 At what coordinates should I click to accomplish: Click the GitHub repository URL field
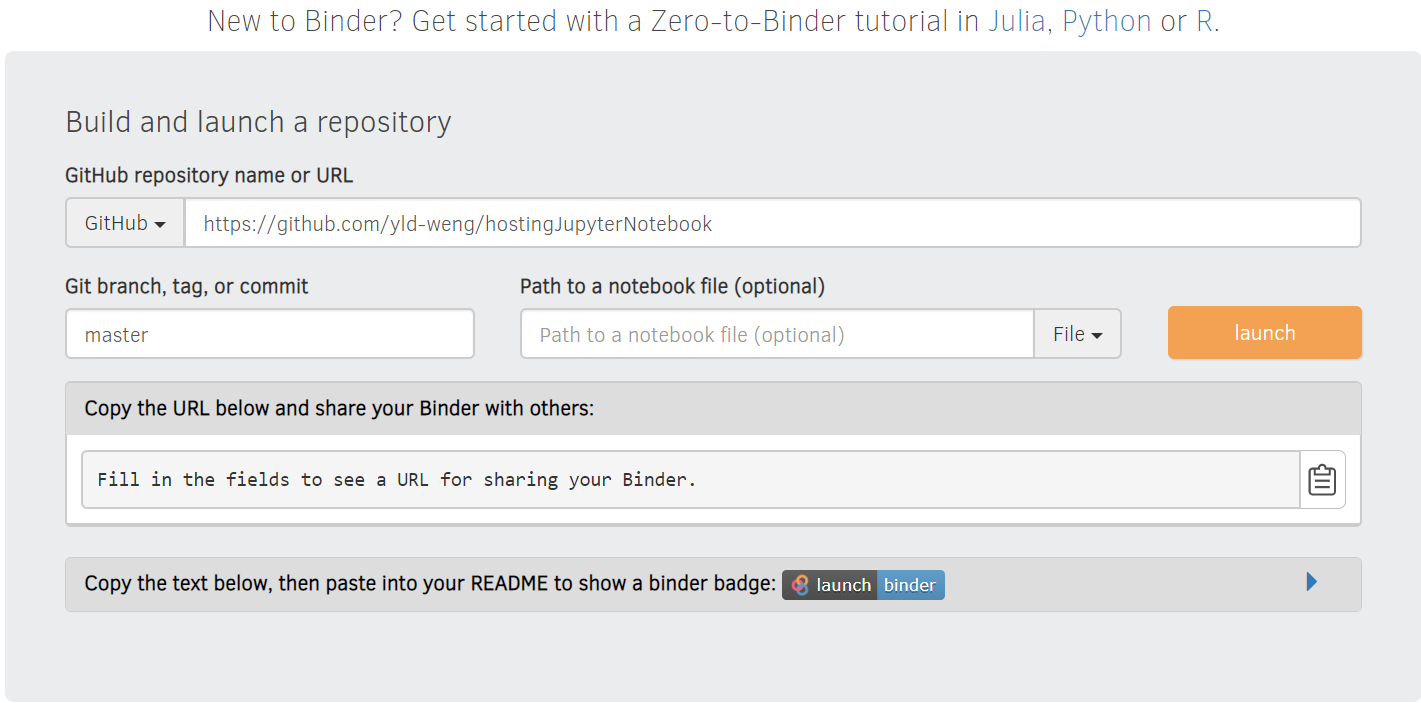(x=772, y=223)
